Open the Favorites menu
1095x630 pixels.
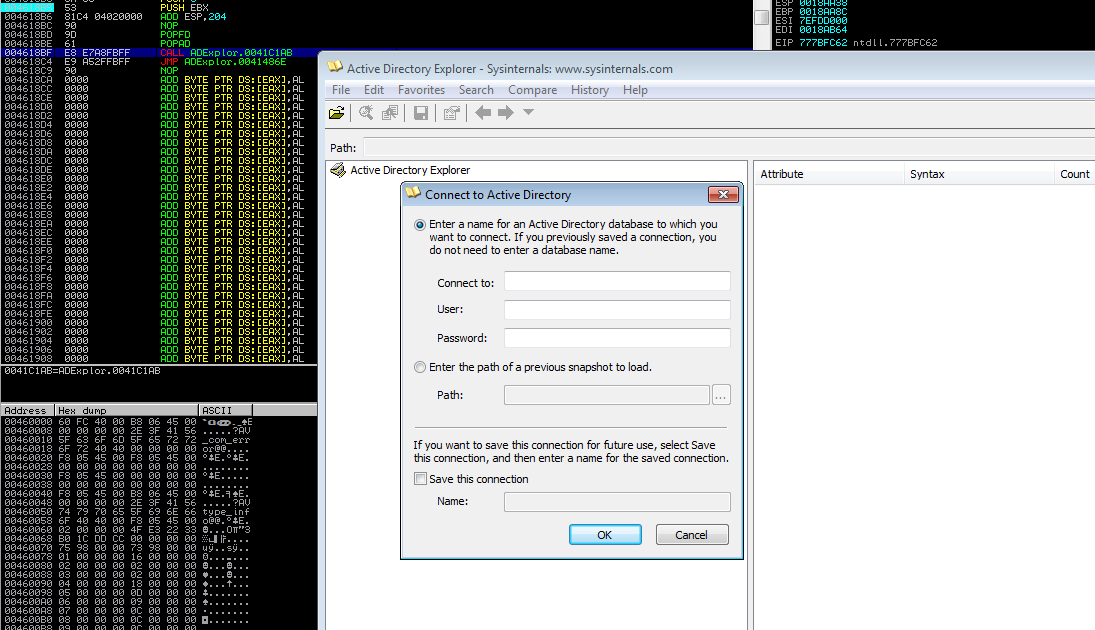click(421, 90)
